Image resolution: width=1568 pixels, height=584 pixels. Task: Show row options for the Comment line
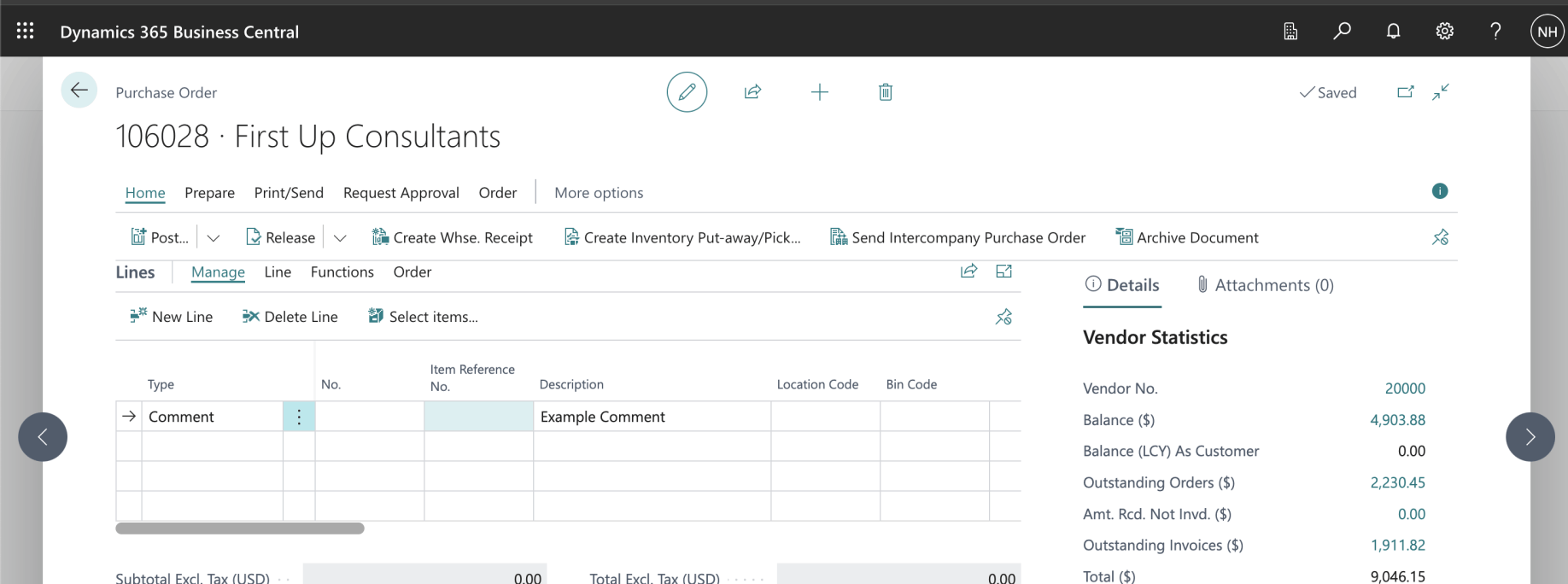tap(299, 417)
